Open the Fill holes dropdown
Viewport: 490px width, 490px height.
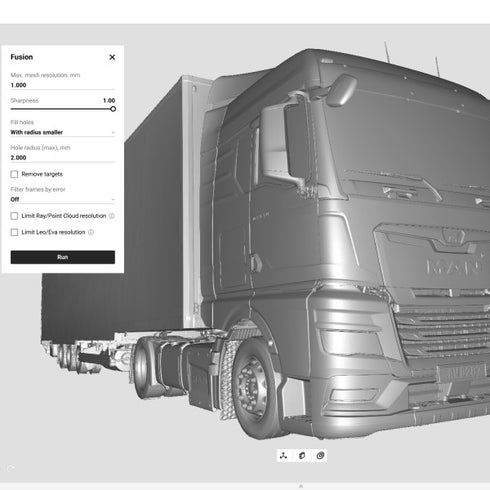(x=63, y=132)
